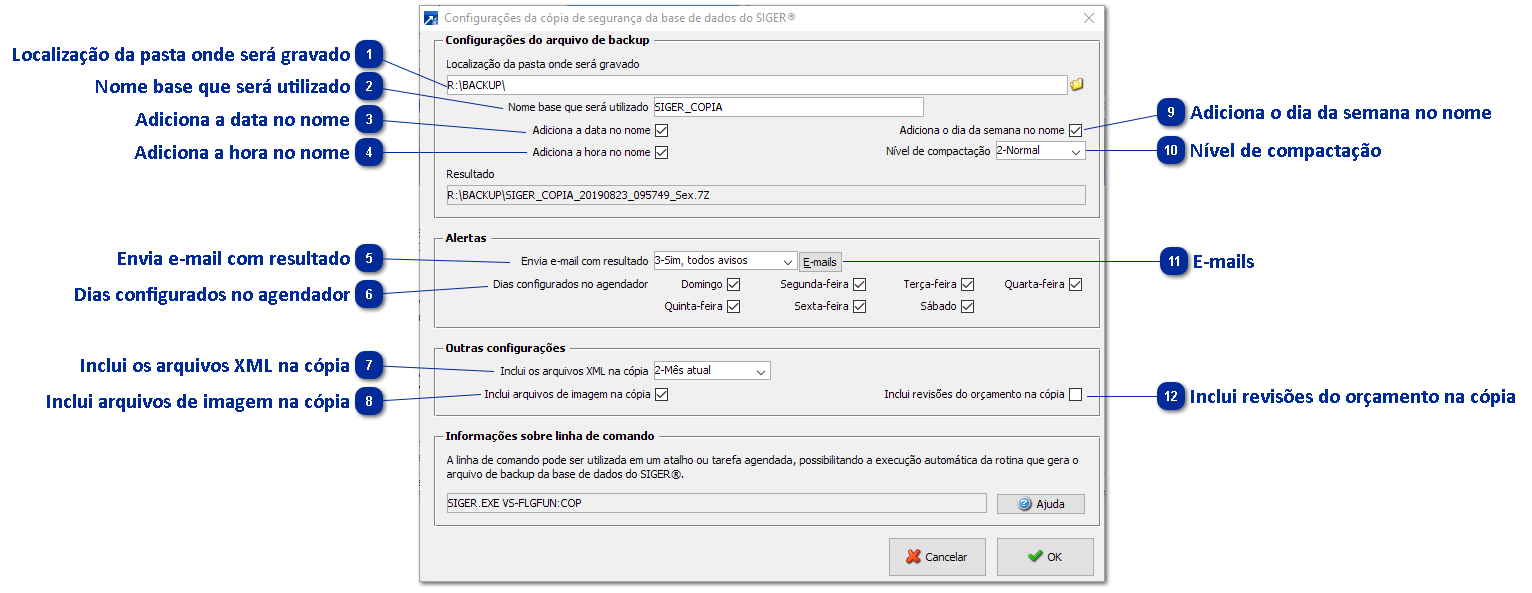Click callout badge 5 beside Envia e-mail
1532x593 pixels.
[371, 257]
